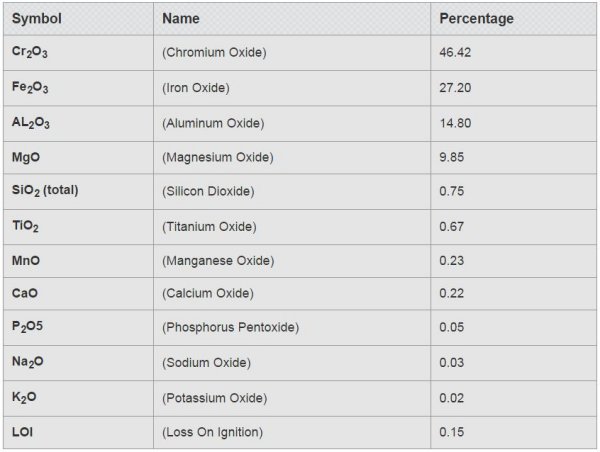Click the 27.20 percentage value
The height and width of the screenshot is (452, 600).
(455, 88)
